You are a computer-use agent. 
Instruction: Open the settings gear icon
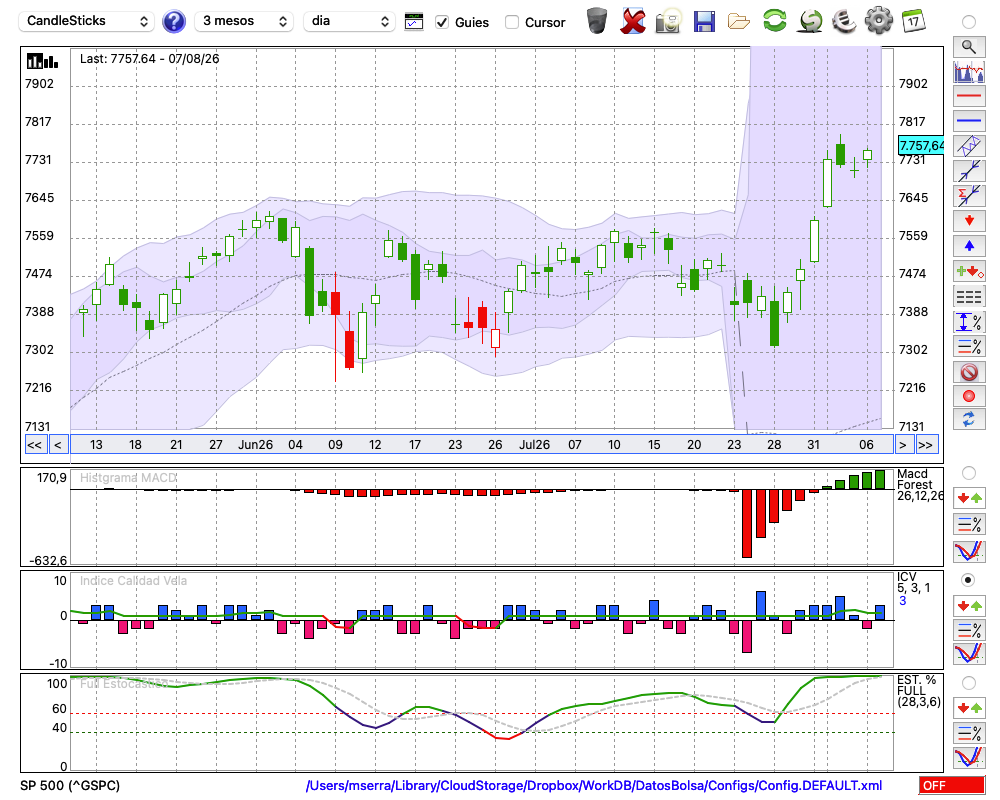pyautogui.click(x=878, y=20)
